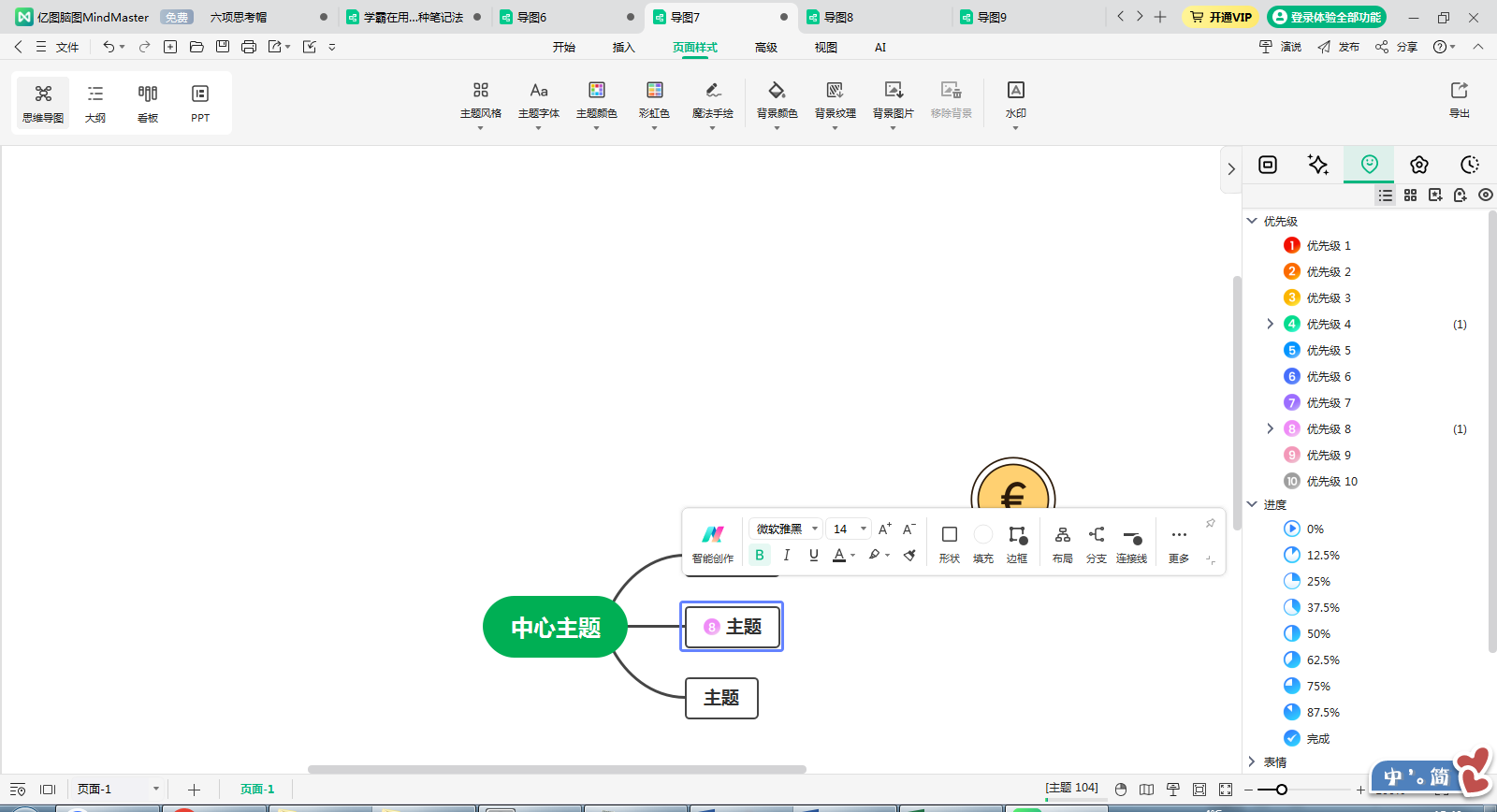
Task: Open the 高级 ribbon tab
Action: [765, 47]
